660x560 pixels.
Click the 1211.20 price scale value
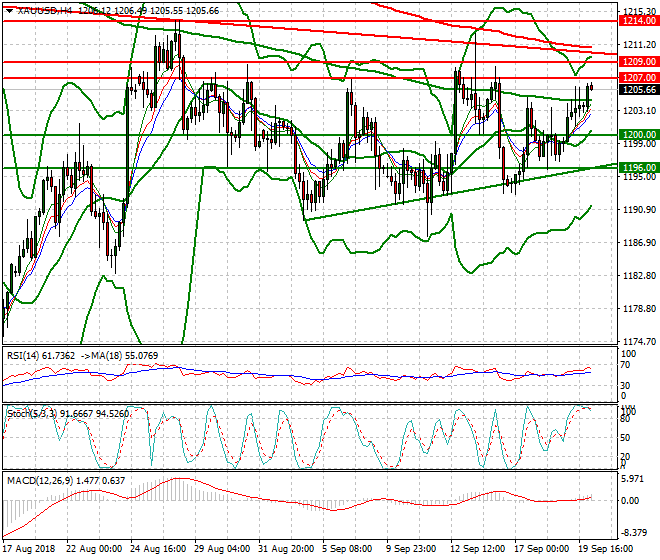639,45
